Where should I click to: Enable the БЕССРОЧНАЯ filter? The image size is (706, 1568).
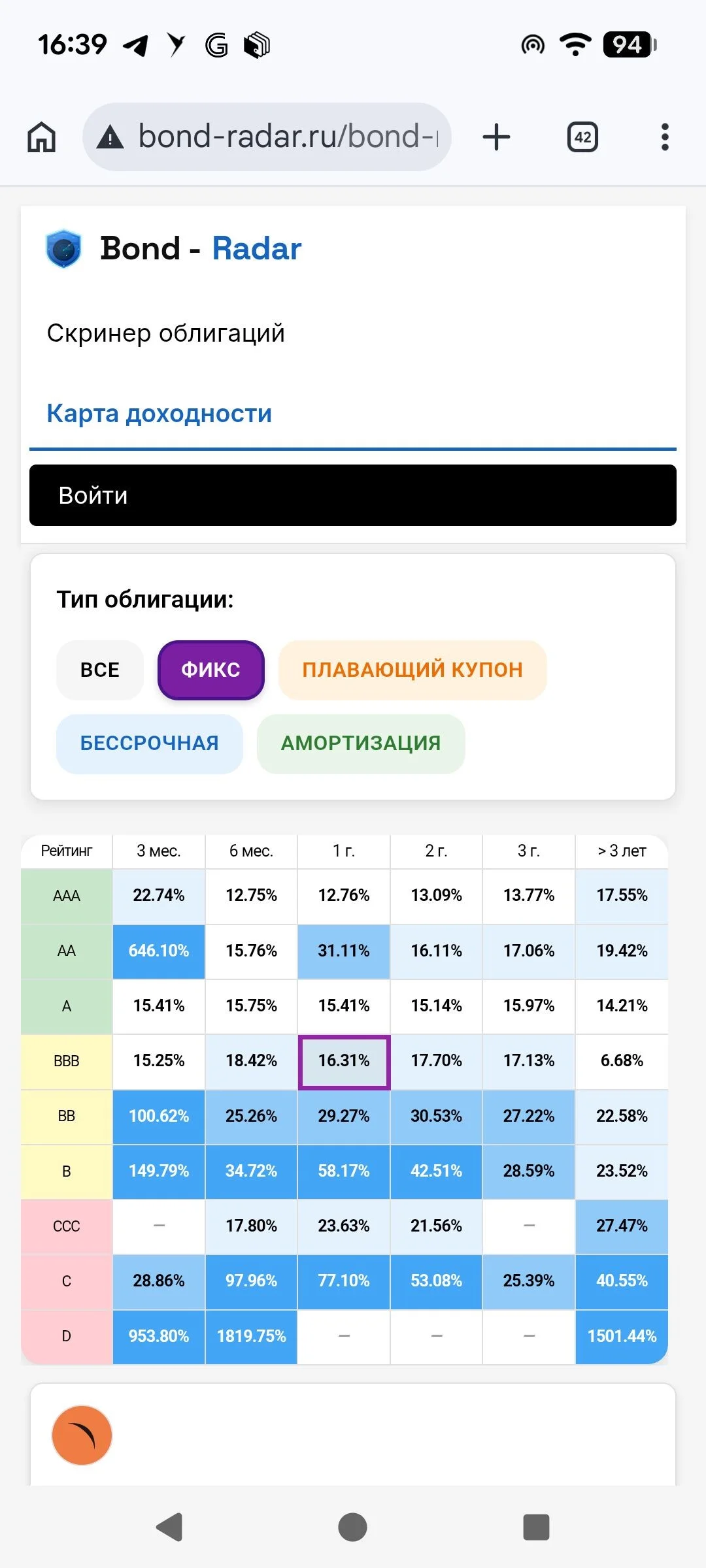[150, 743]
